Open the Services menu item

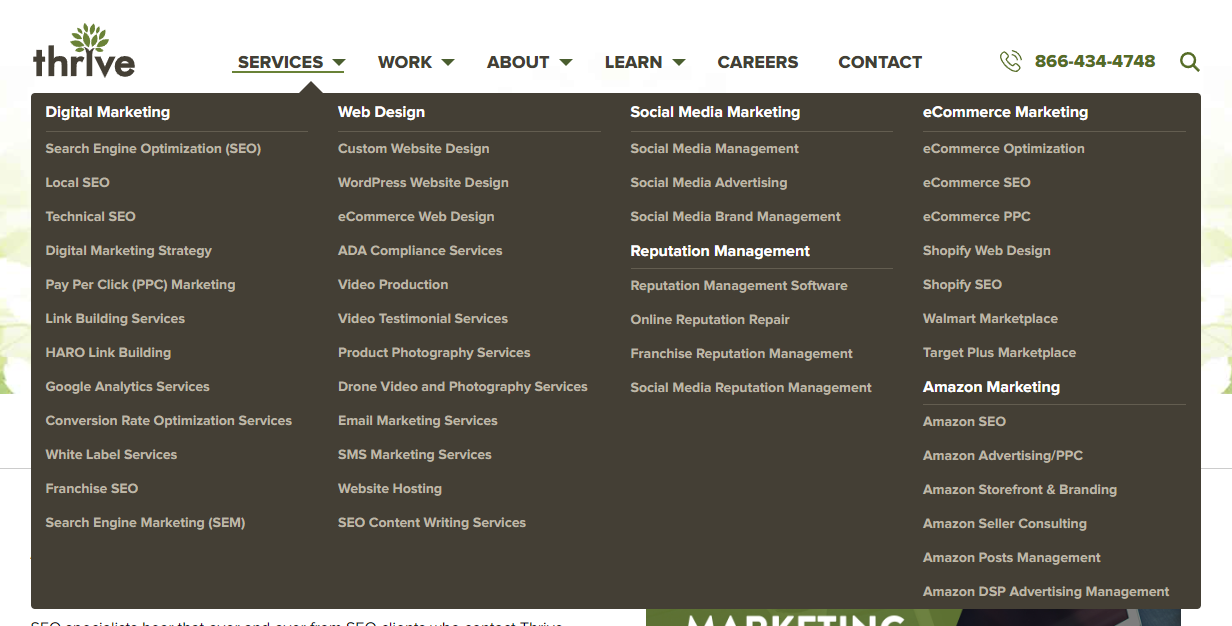click(x=280, y=62)
